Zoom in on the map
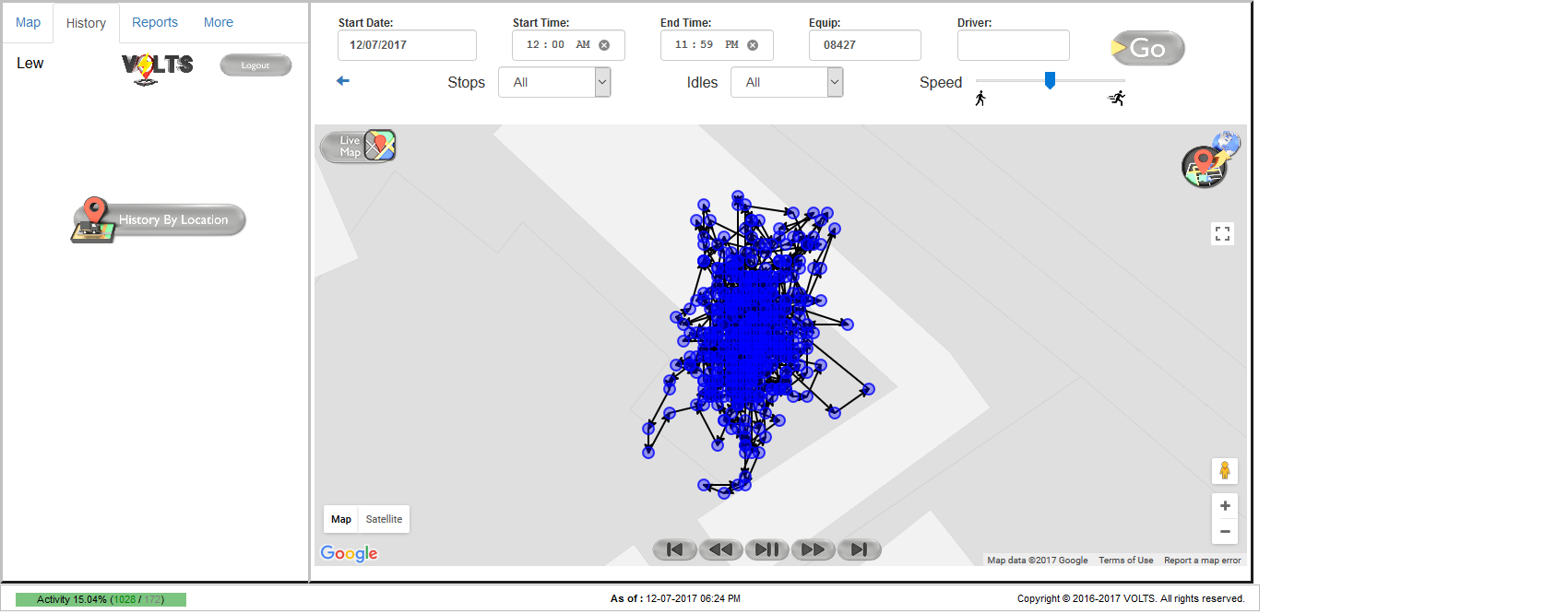Image resolution: width=1568 pixels, height=614 pixels. (x=1224, y=506)
